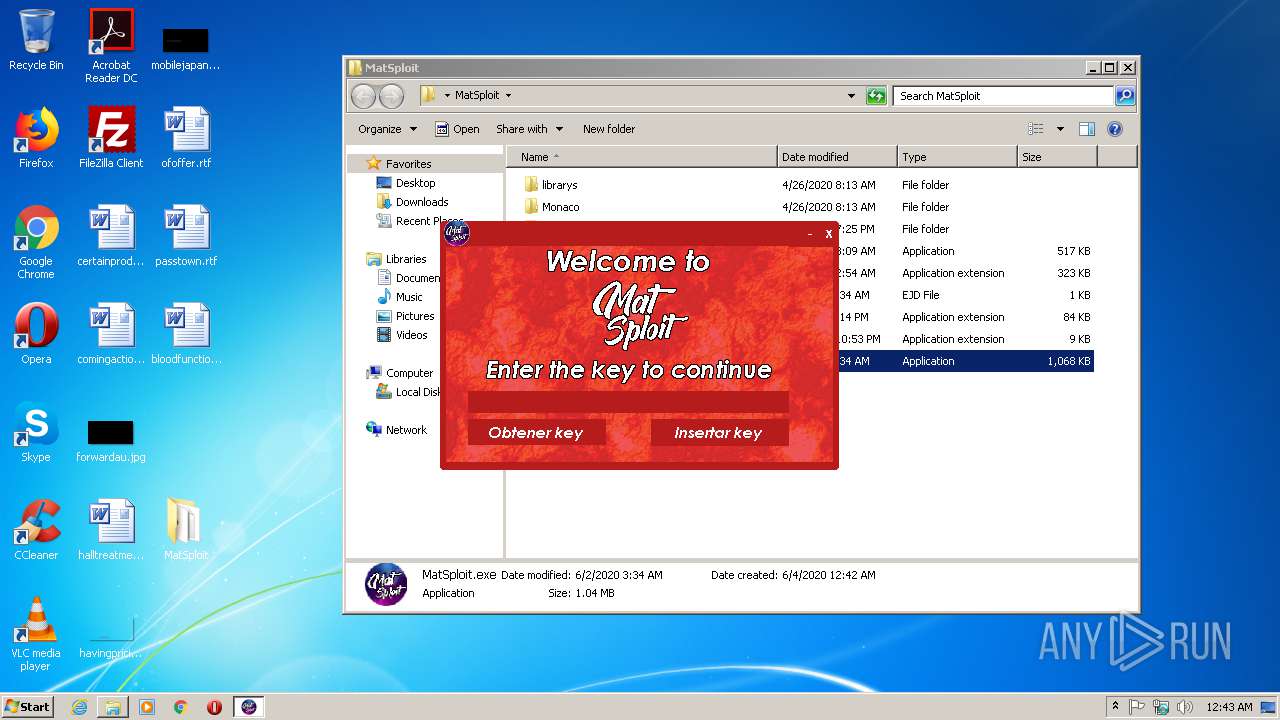Select CCleaner desktop icon
This screenshot has width=1280, height=720.
(36, 530)
